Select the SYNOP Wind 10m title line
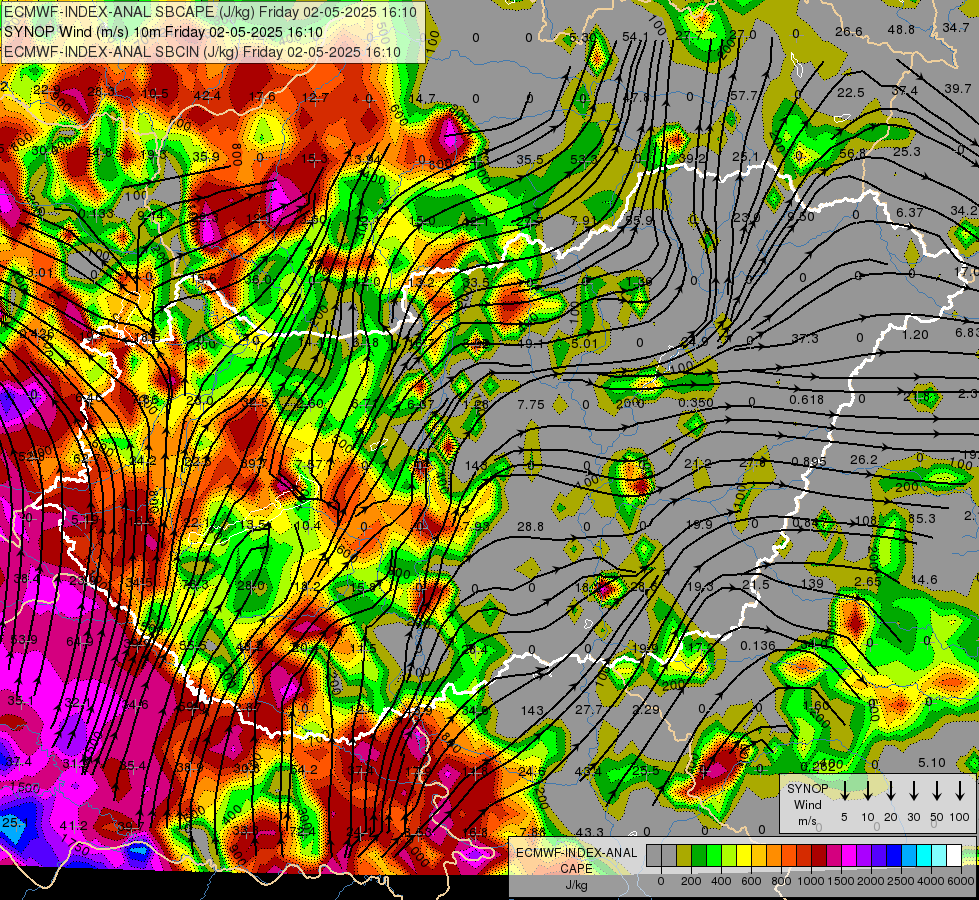 click(163, 32)
